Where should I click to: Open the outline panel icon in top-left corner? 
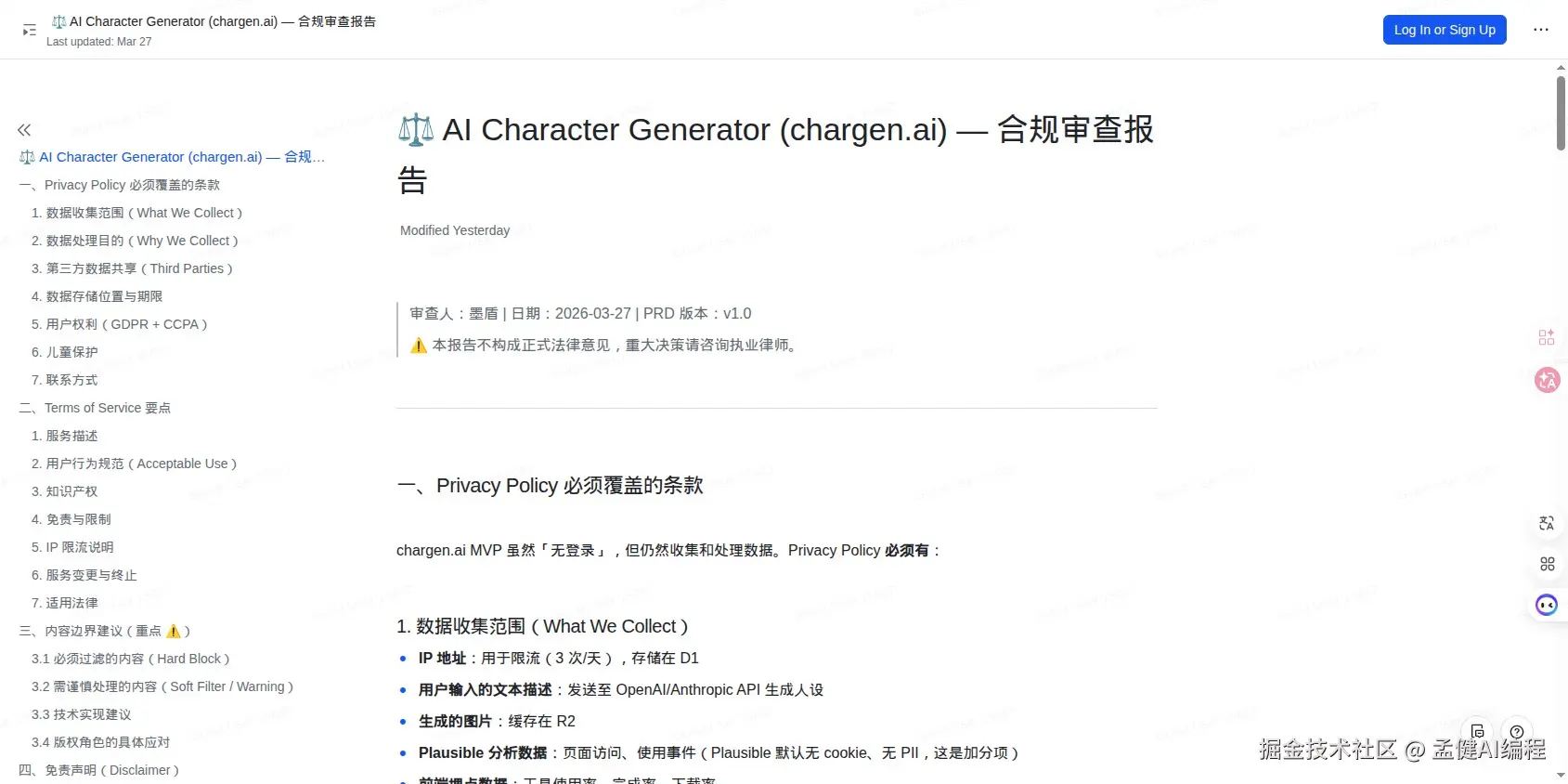[x=28, y=30]
